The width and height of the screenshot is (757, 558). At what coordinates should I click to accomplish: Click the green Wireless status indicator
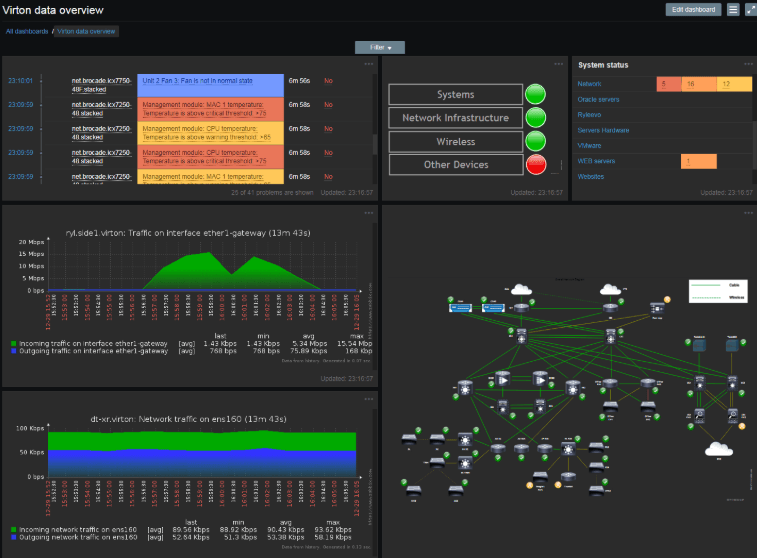[x=538, y=142]
